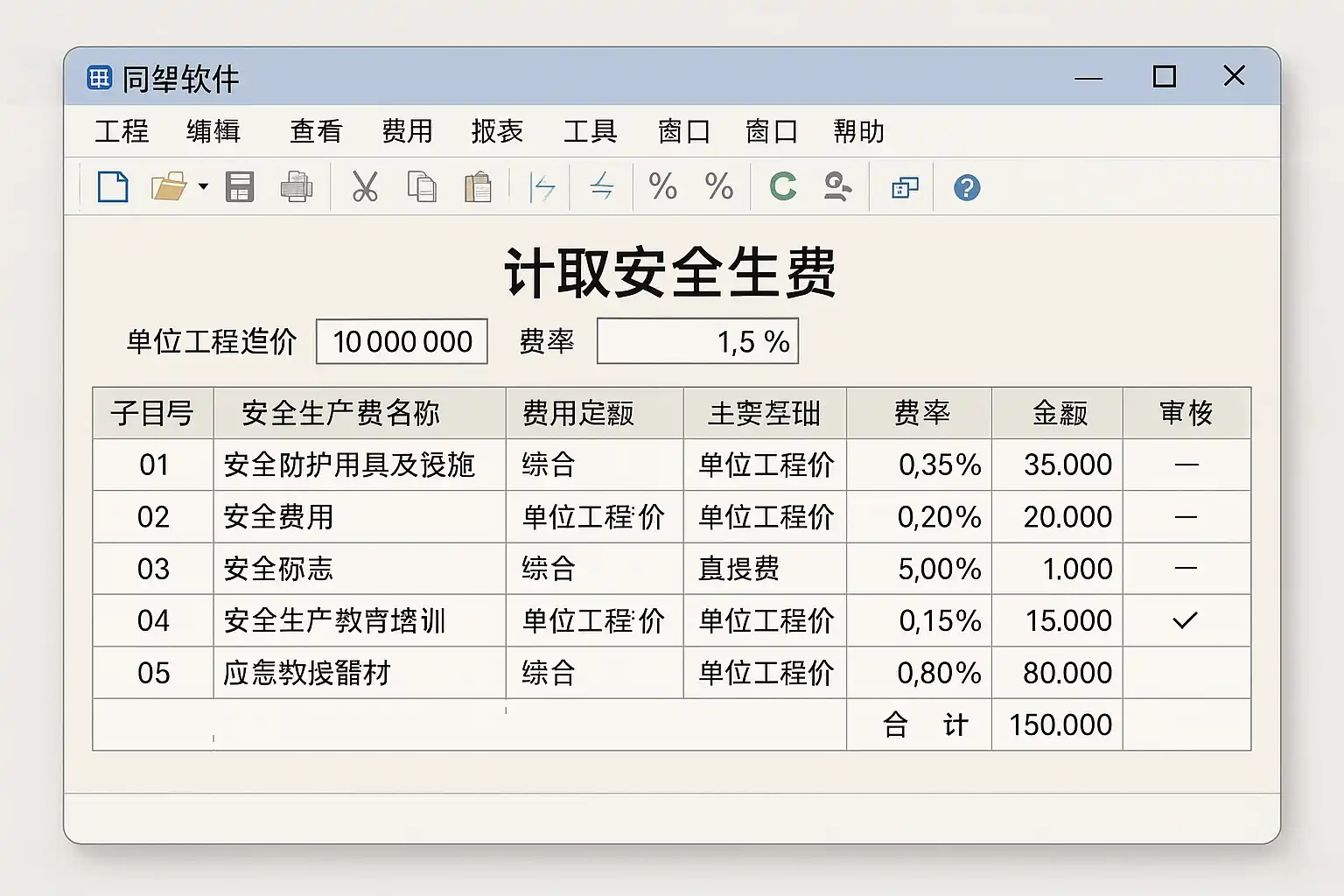Expand the Open folder dropdown arrow
1344x896 pixels.
203,187
